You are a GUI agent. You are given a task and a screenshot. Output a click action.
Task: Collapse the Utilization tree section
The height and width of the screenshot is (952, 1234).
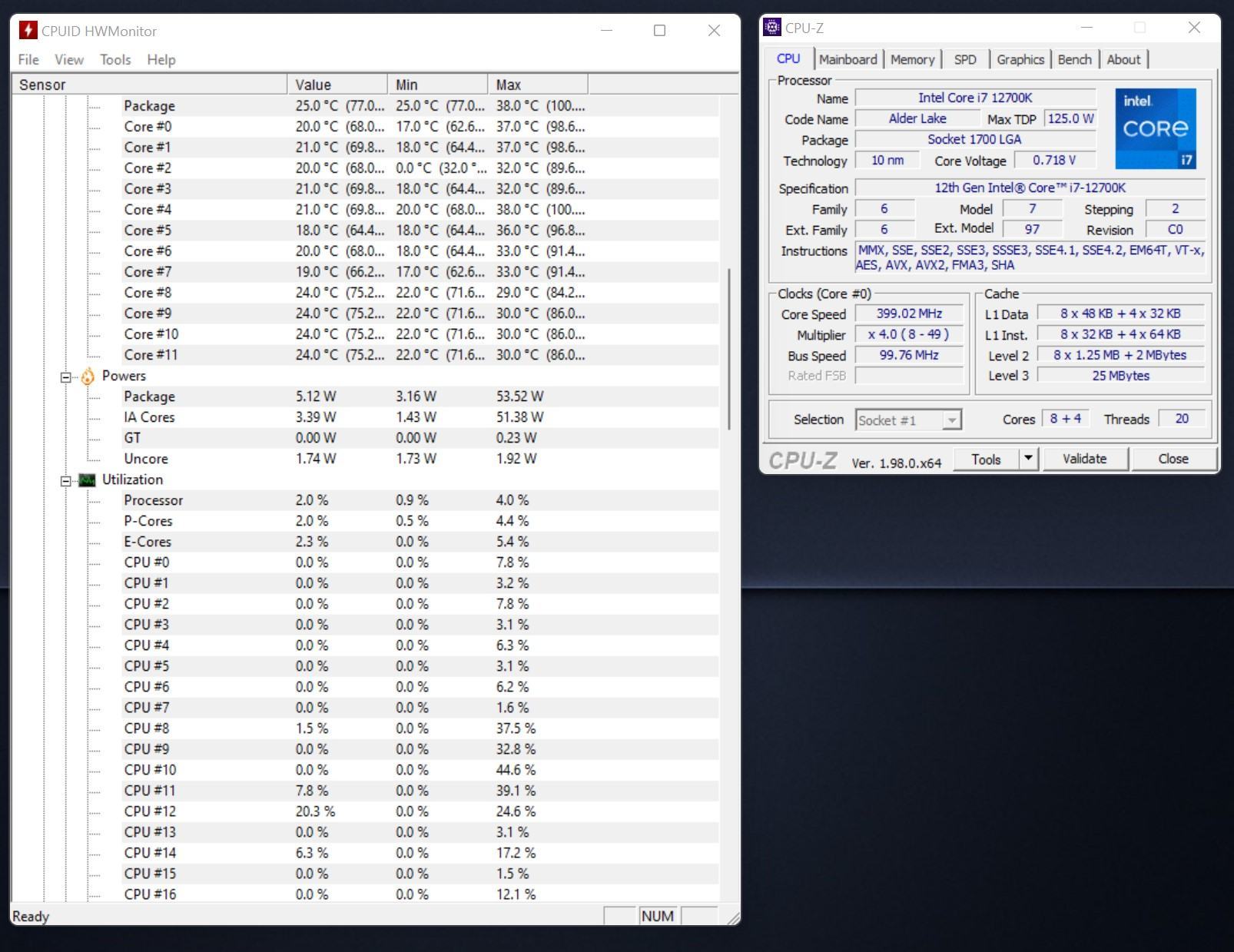tap(66, 481)
